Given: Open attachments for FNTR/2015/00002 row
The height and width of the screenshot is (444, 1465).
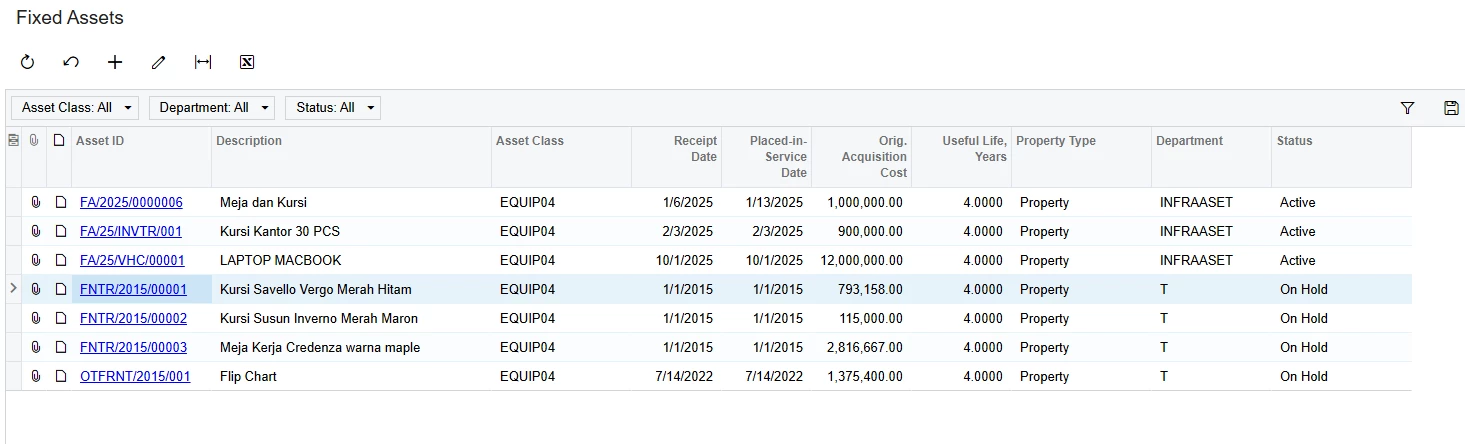Looking at the screenshot, I should pyautogui.click(x=35, y=319).
